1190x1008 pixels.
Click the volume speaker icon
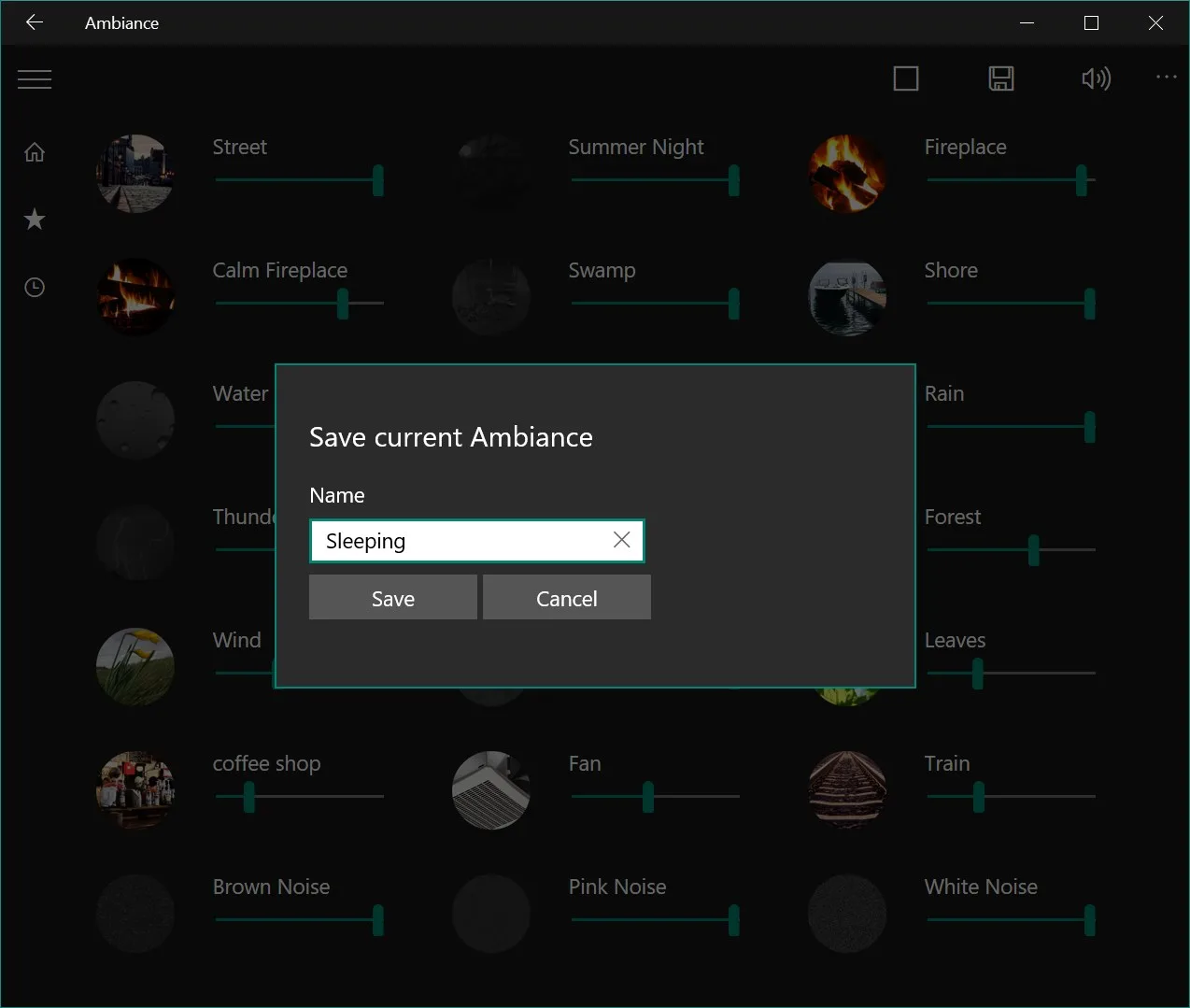click(x=1096, y=78)
